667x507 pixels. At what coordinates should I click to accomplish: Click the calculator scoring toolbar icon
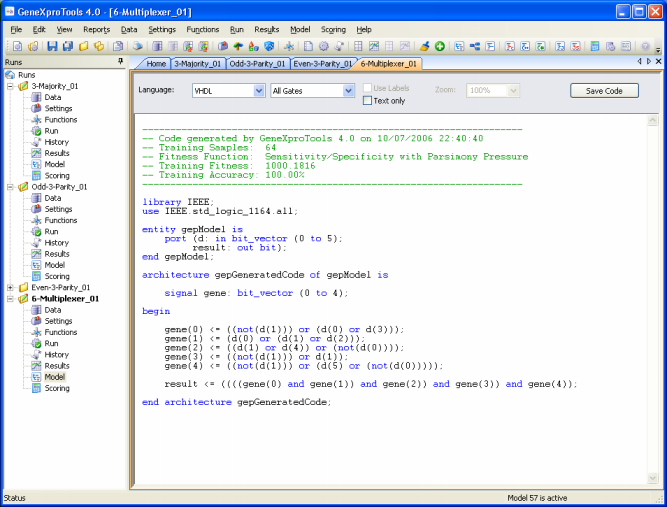tap(595, 46)
